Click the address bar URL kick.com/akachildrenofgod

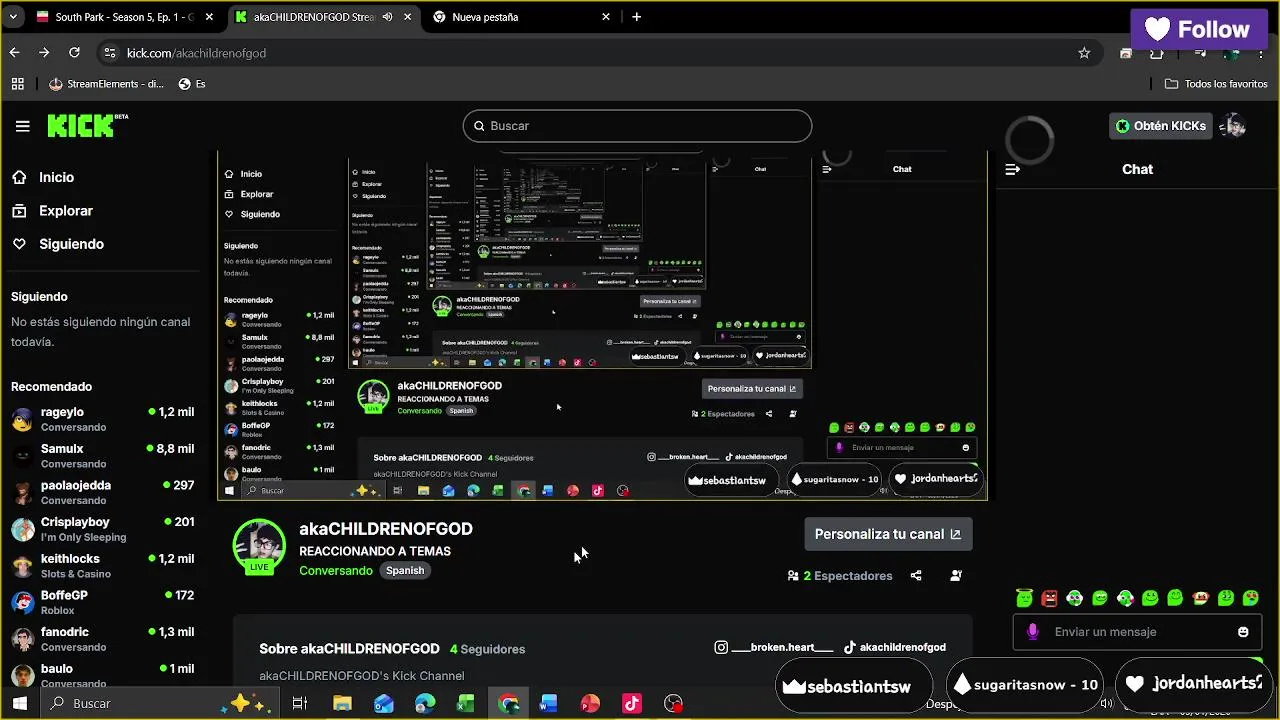coord(196,53)
